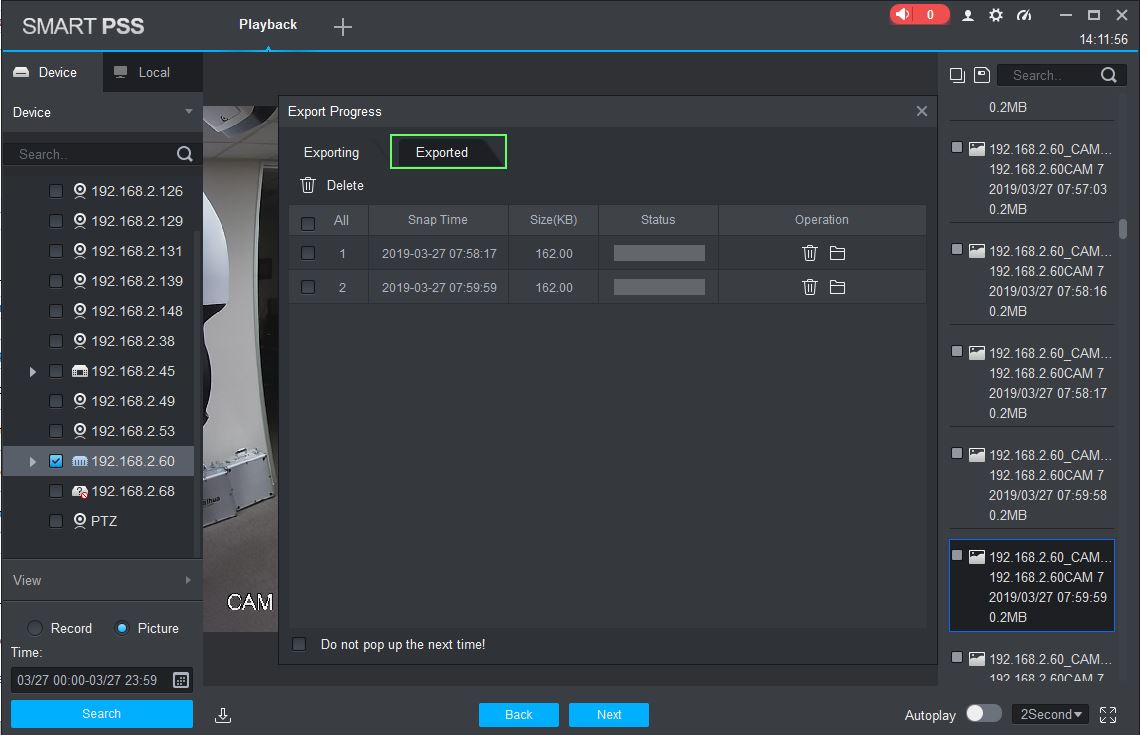The height and width of the screenshot is (735, 1140).
Task: Uncheck the 192.168.2.60 device checkbox
Action: 56,461
